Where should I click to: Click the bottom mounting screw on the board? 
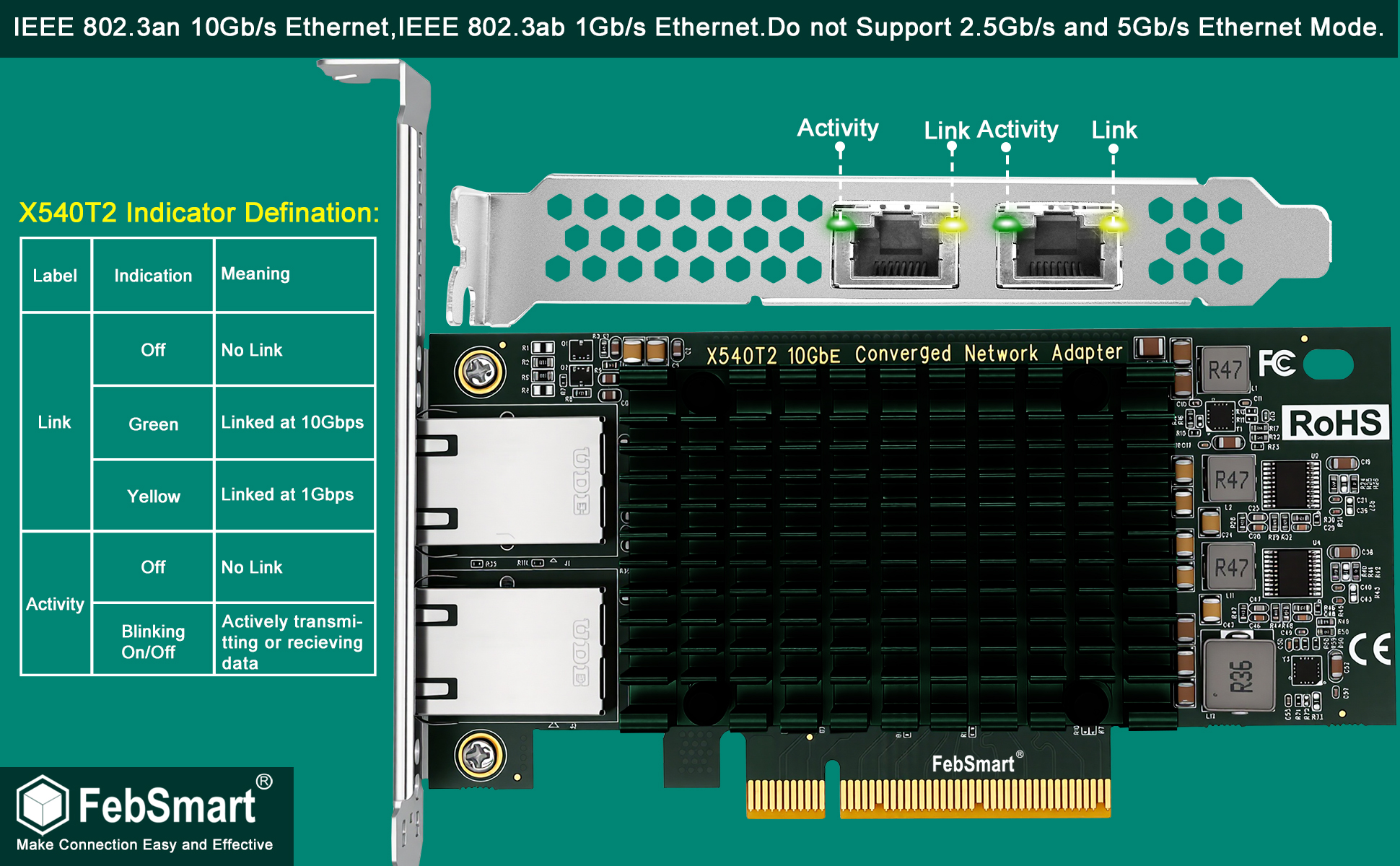click(480, 756)
